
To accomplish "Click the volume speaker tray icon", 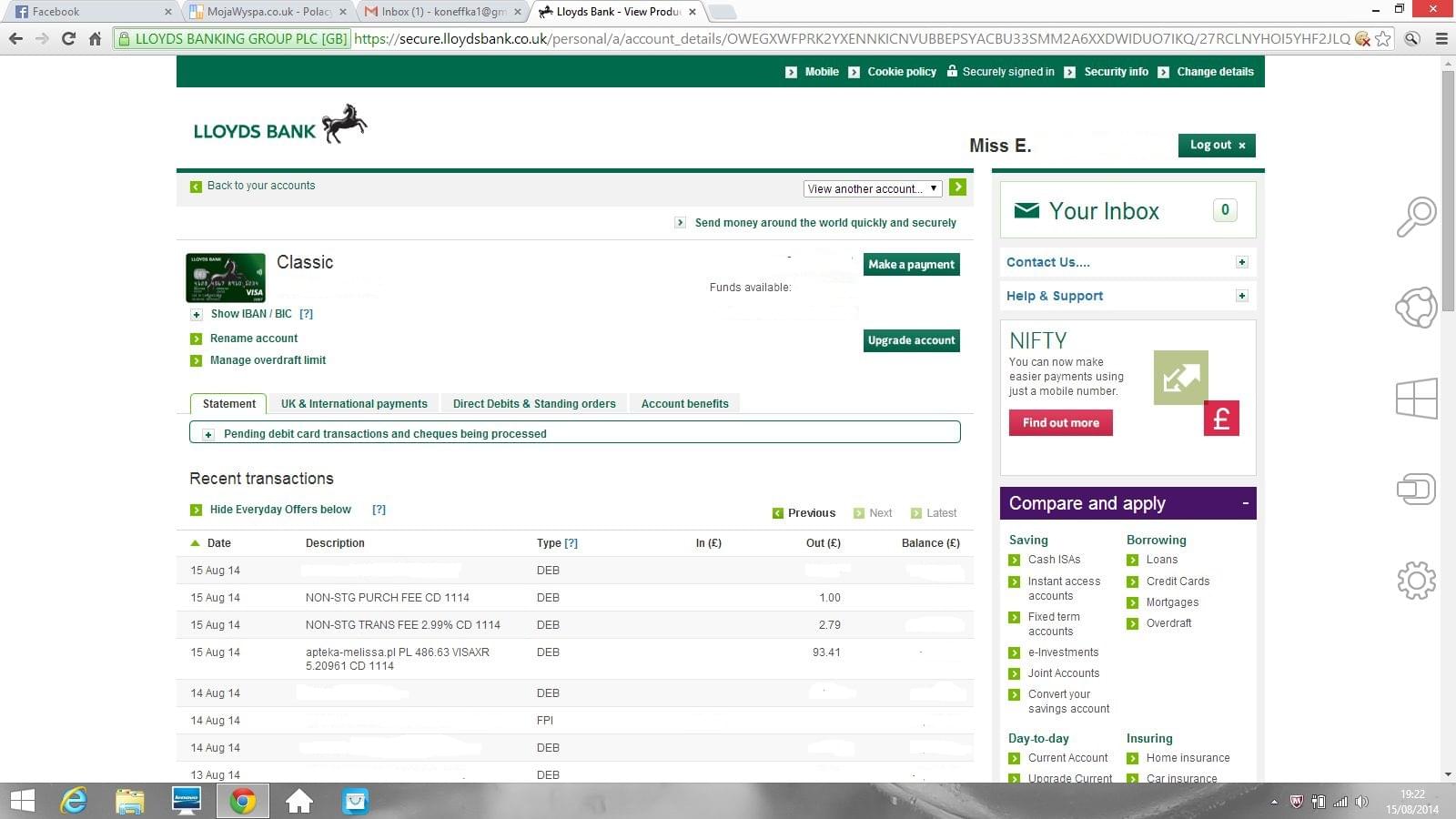I will point(1361,802).
